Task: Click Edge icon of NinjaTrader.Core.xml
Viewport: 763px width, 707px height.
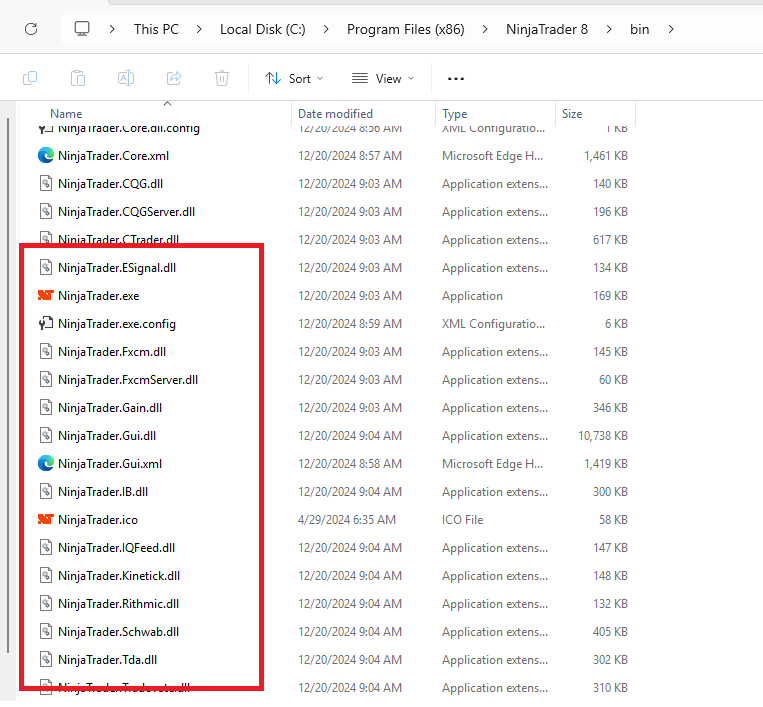Action: click(46, 155)
